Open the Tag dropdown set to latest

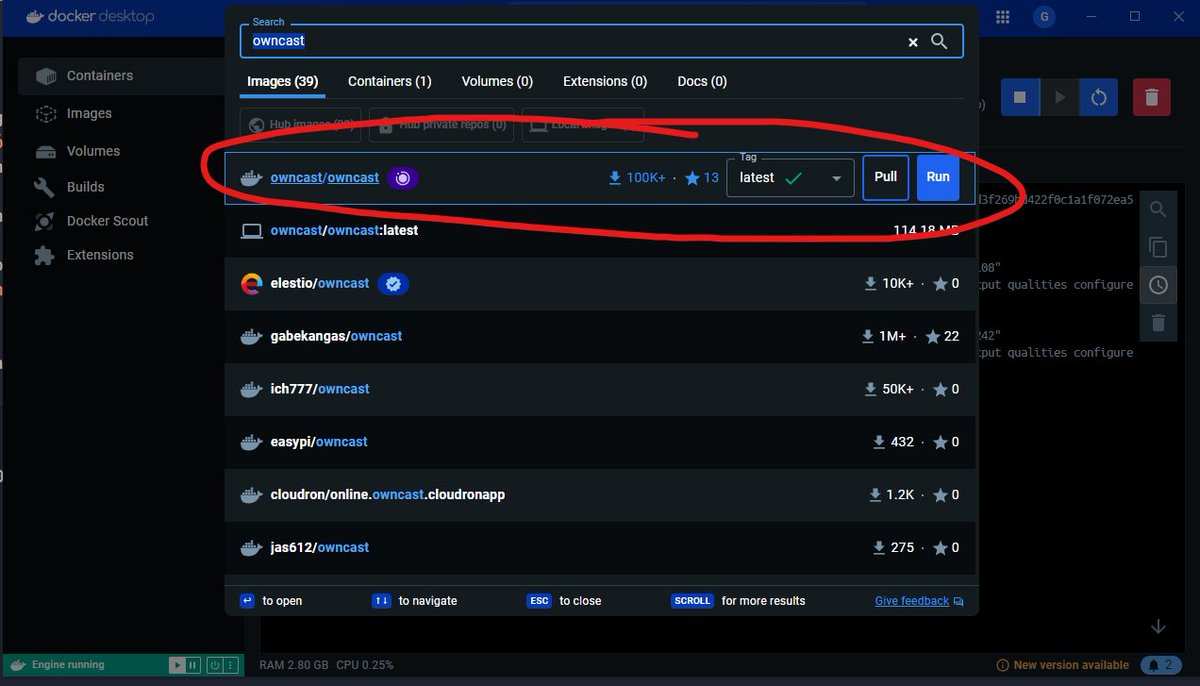(790, 178)
